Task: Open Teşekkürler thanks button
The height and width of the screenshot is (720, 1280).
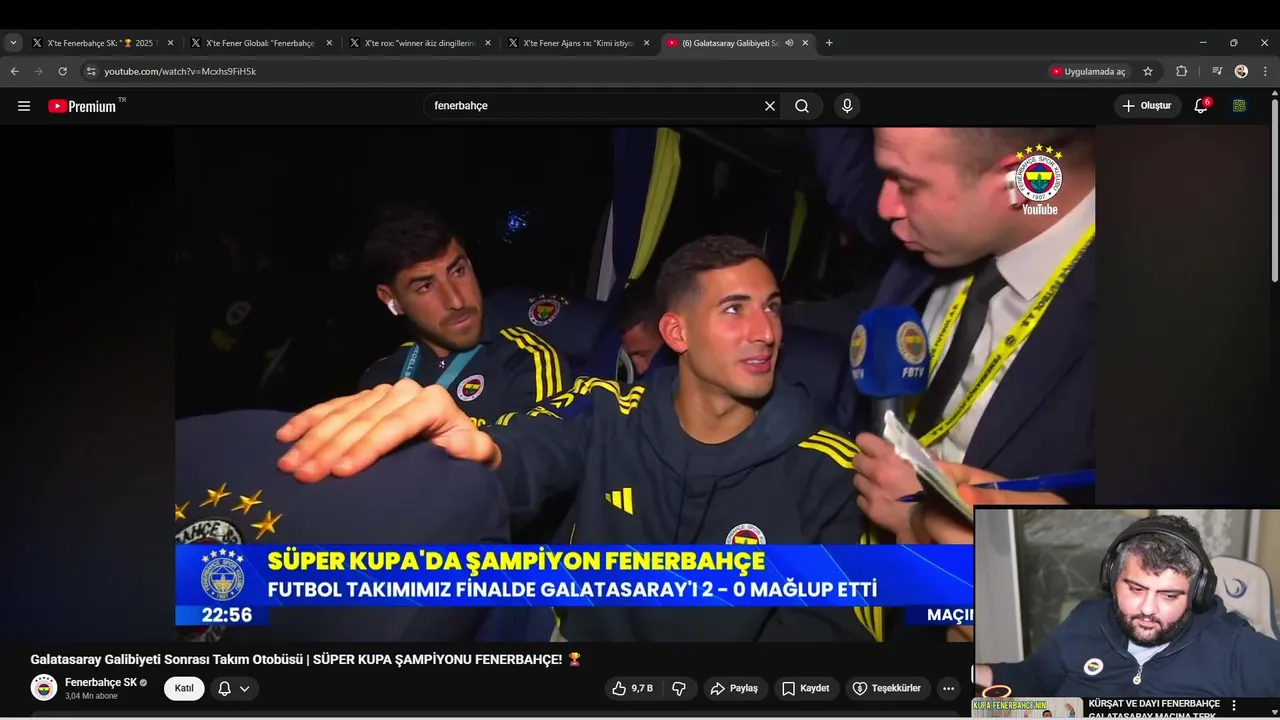Action: pos(889,688)
